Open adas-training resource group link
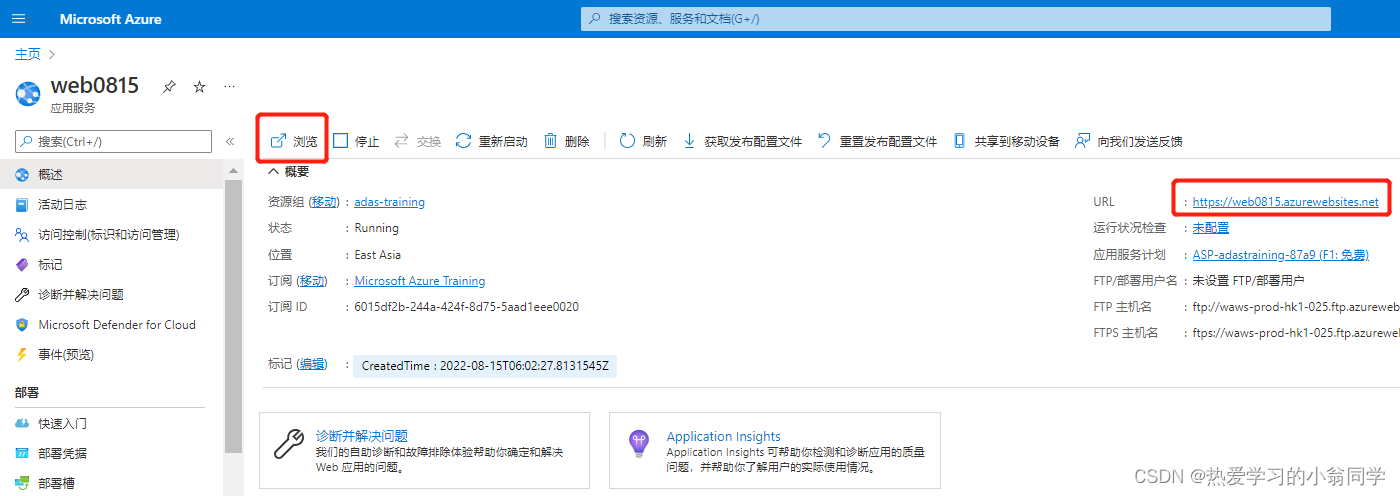The height and width of the screenshot is (496, 1400). pyautogui.click(x=389, y=201)
